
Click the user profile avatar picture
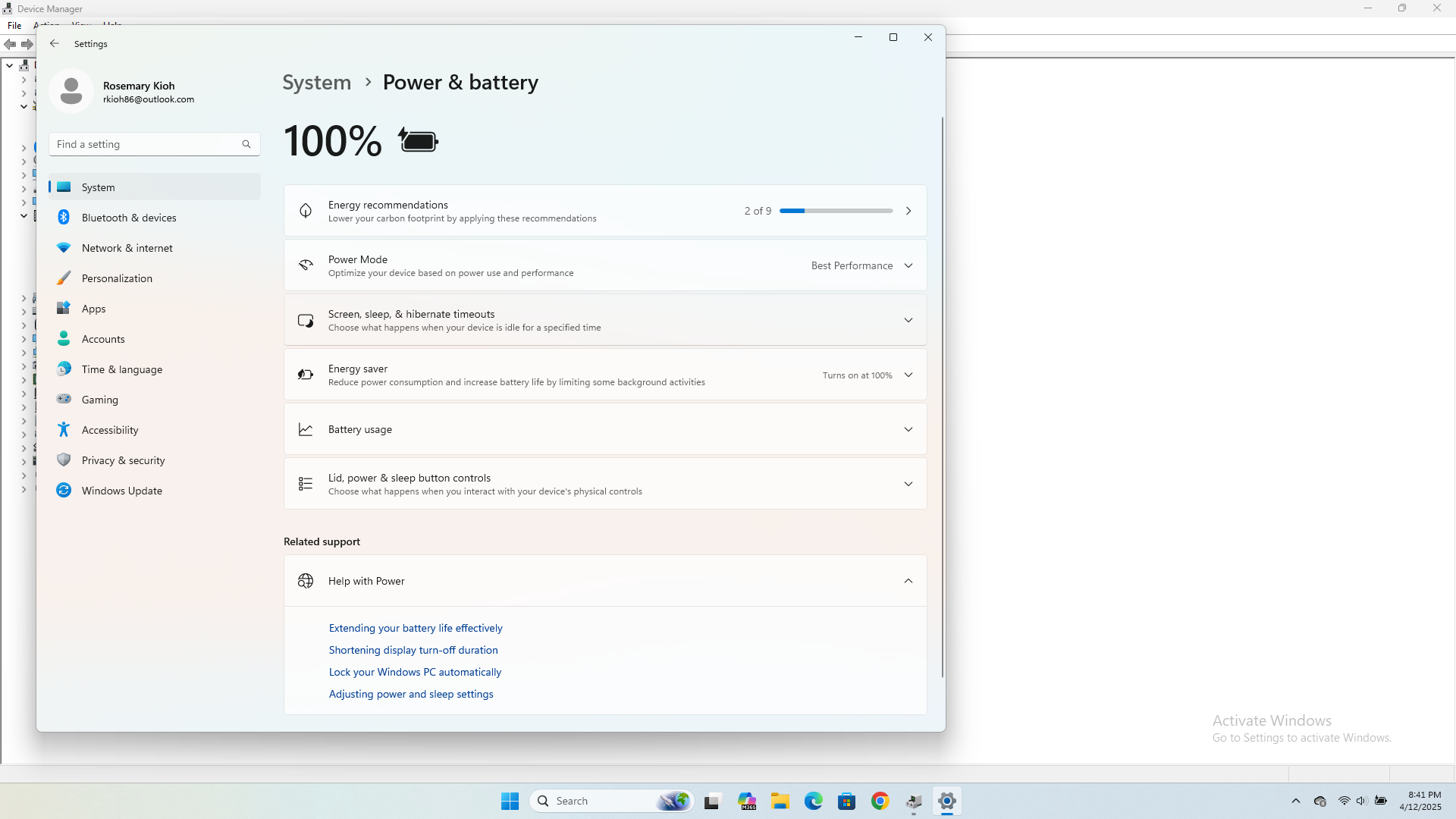coord(71,91)
